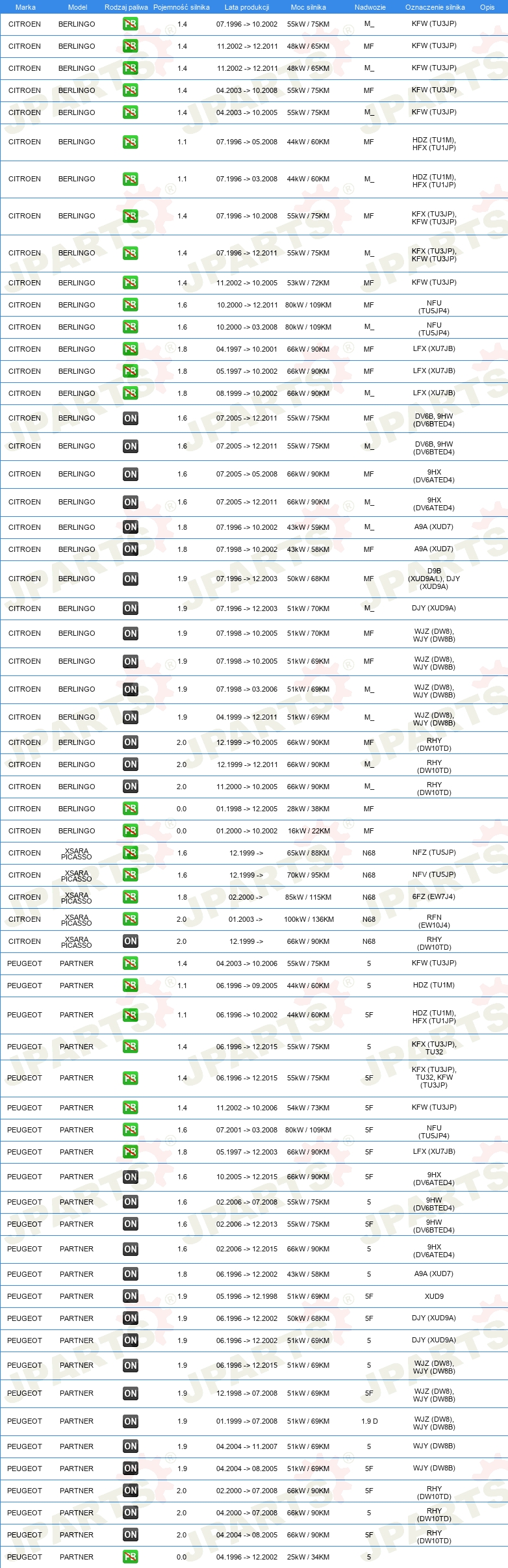Image resolution: width=508 pixels, height=1568 pixels.
Task: Click the 85kW / 115KM power cell
Action: (x=309, y=897)
